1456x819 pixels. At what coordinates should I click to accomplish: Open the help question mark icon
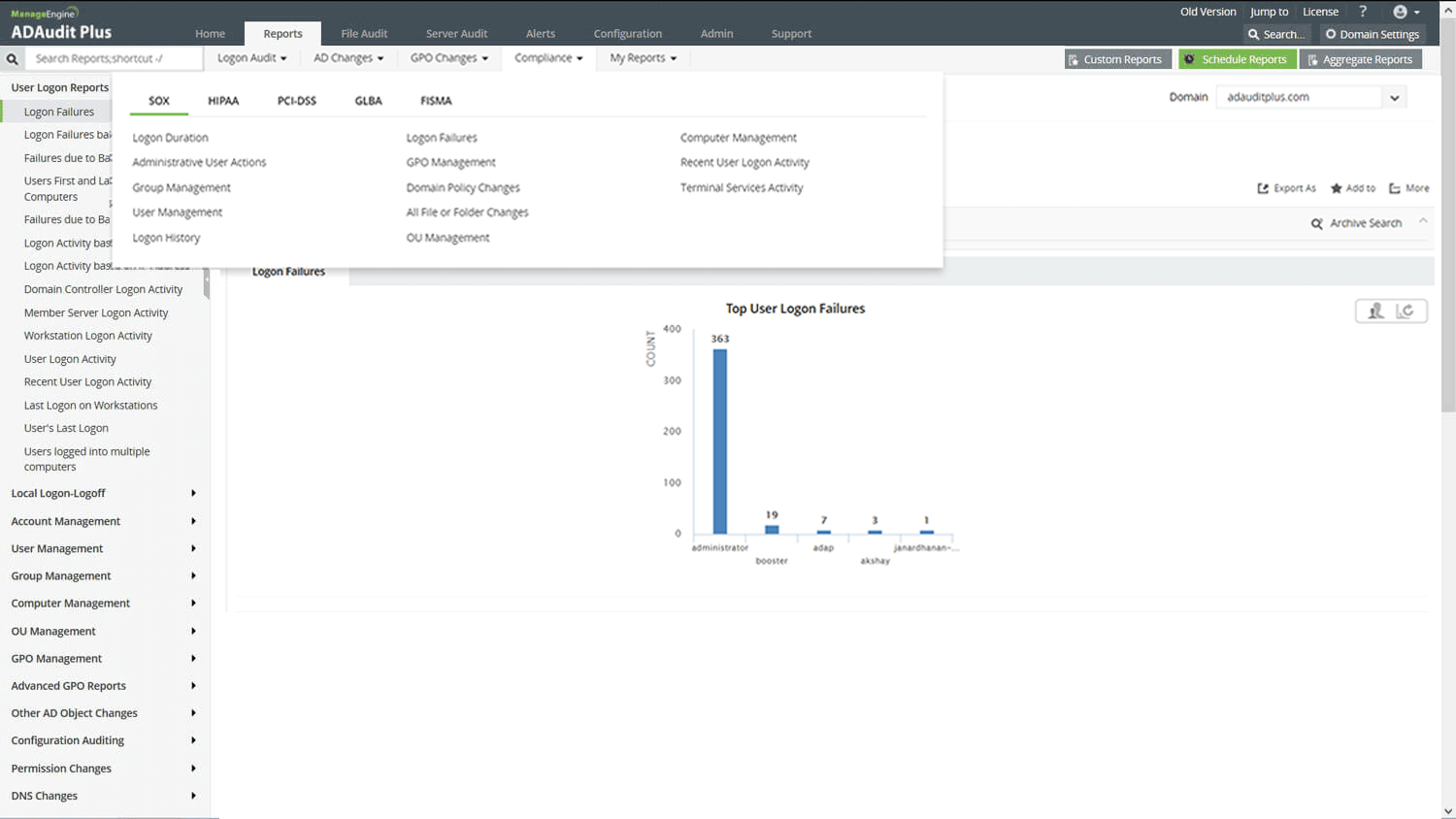[1363, 12]
